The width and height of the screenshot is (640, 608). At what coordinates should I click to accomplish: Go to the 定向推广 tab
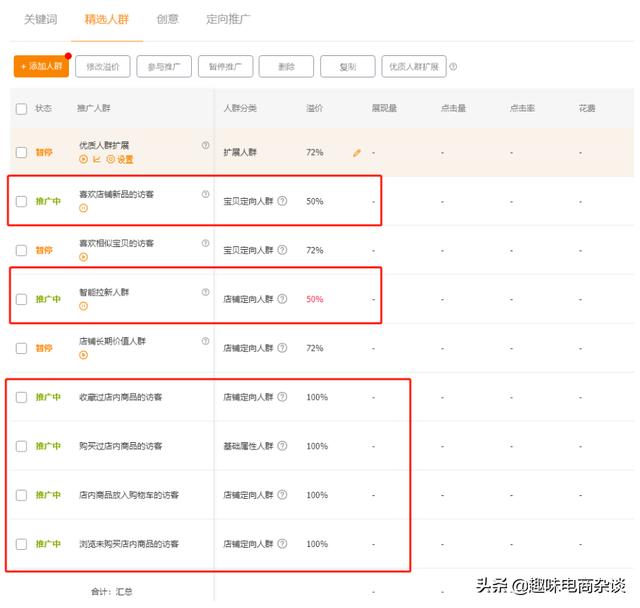228,19
